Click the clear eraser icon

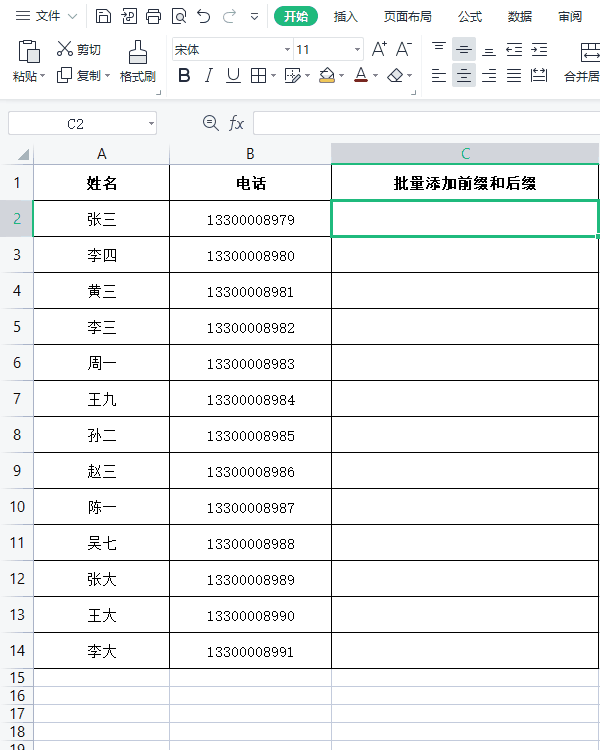[x=395, y=75]
